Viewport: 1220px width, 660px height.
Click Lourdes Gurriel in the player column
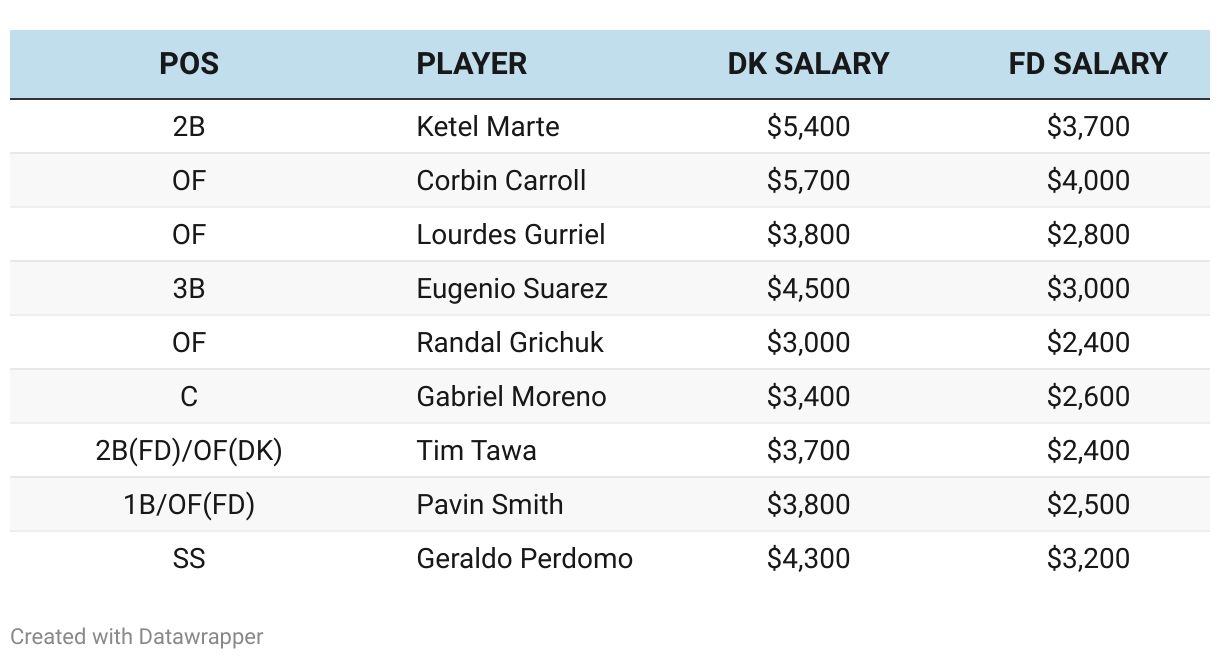[x=511, y=235]
